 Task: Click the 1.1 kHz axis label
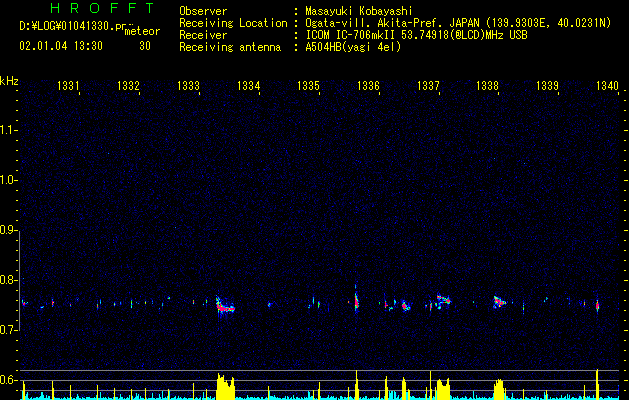point(8,130)
